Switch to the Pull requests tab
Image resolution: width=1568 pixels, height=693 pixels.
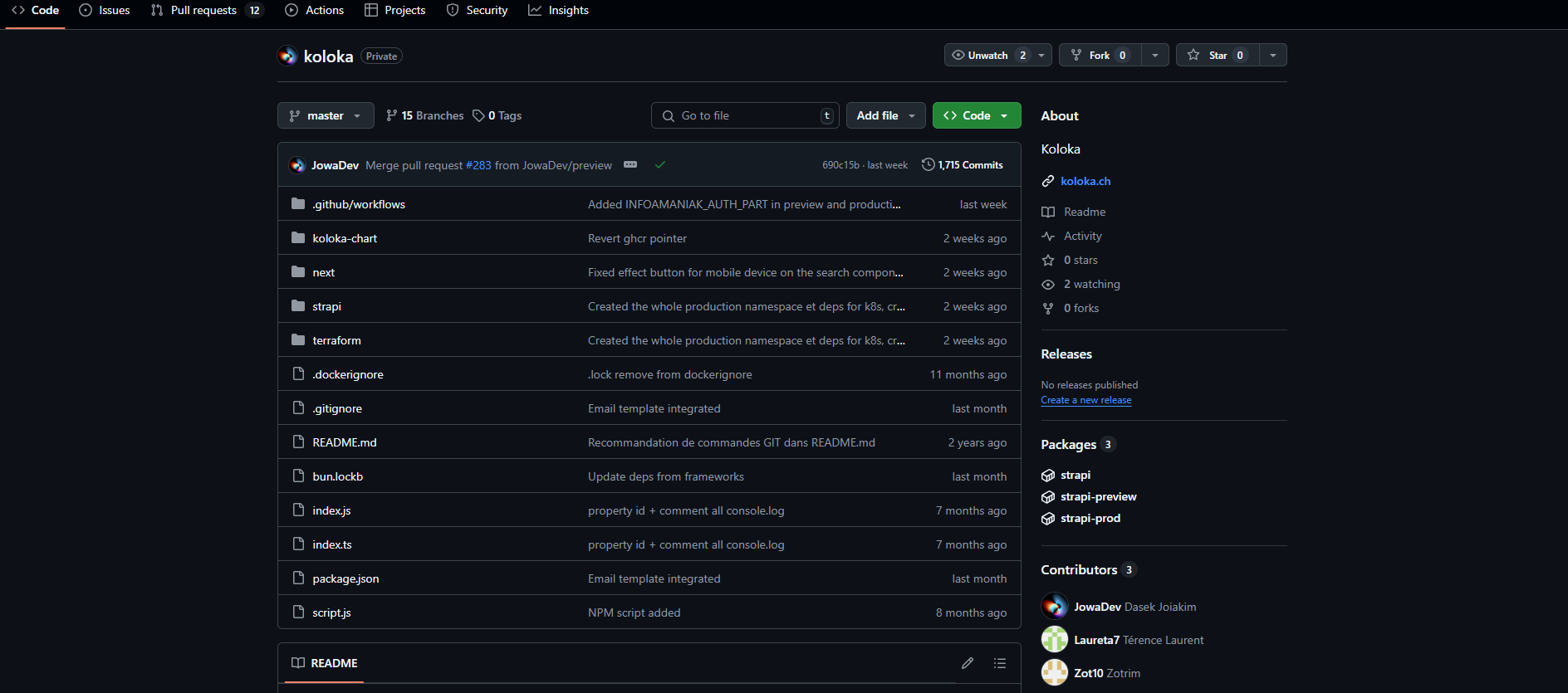[x=203, y=11]
